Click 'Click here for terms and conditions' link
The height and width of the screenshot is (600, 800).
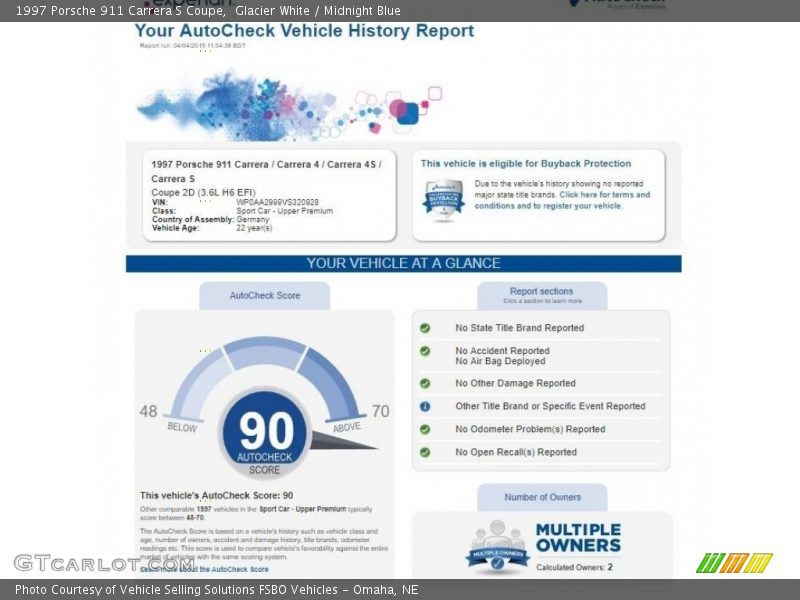point(563,200)
